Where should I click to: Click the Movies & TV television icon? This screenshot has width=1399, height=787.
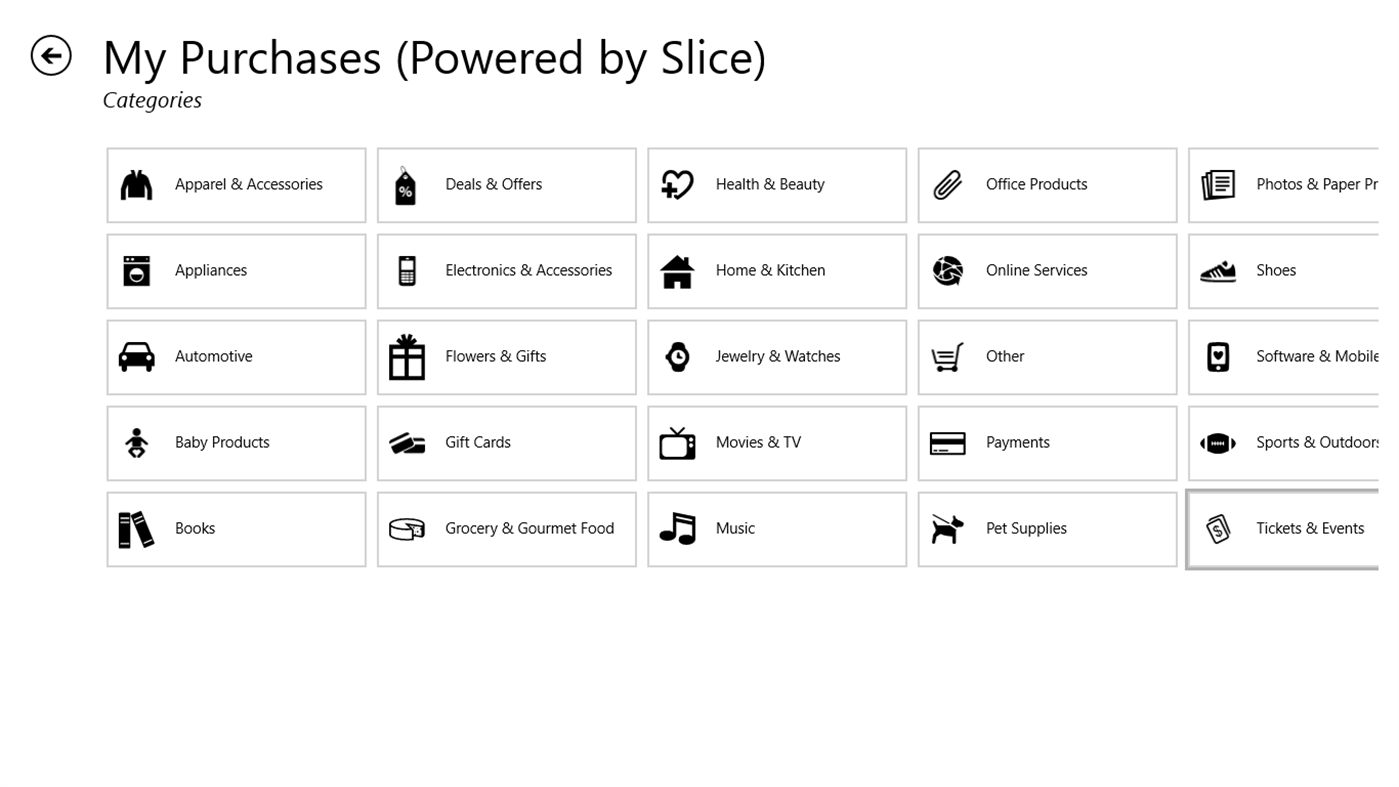(677, 442)
